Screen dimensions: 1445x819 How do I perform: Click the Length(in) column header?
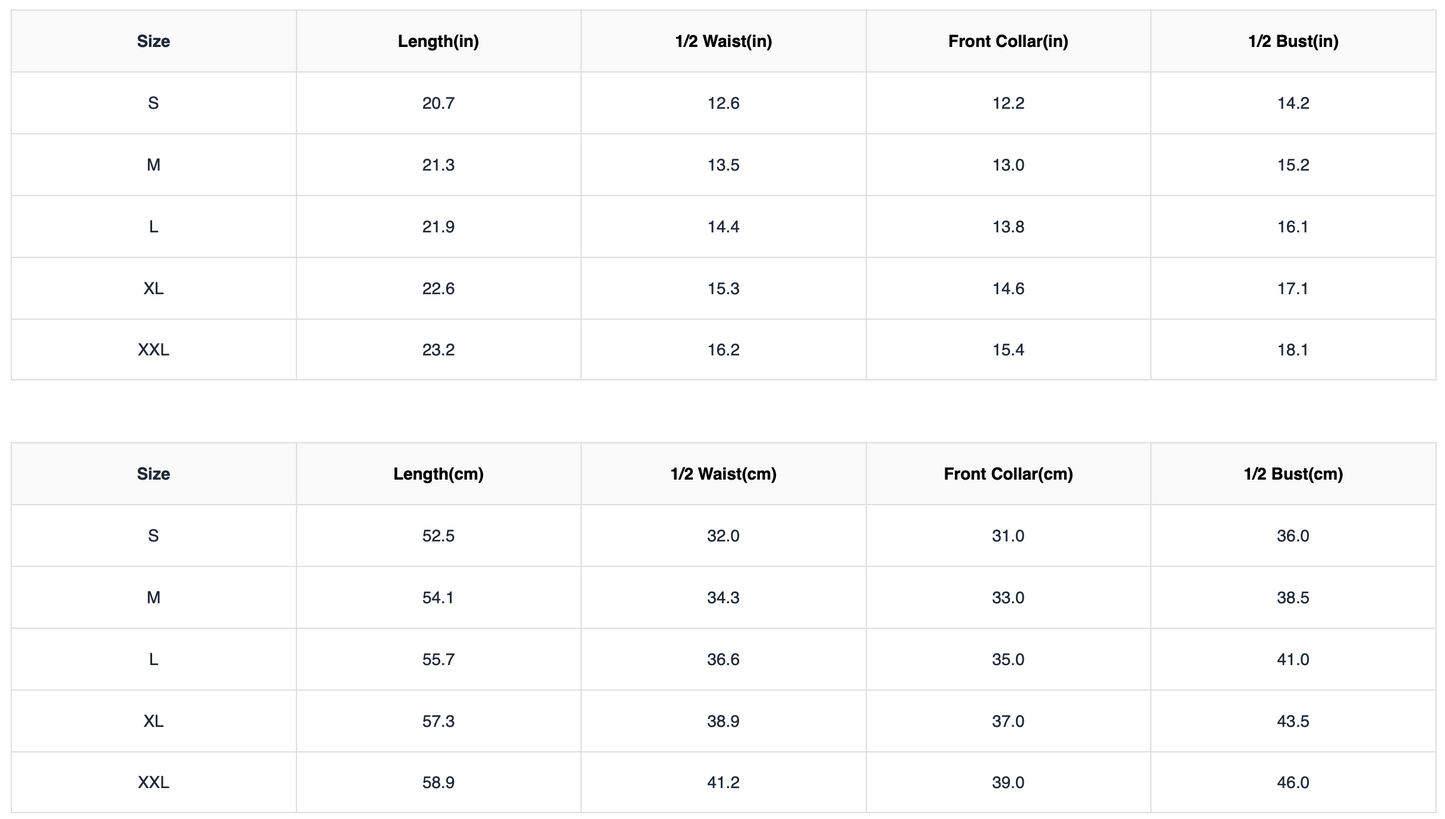[x=438, y=41]
